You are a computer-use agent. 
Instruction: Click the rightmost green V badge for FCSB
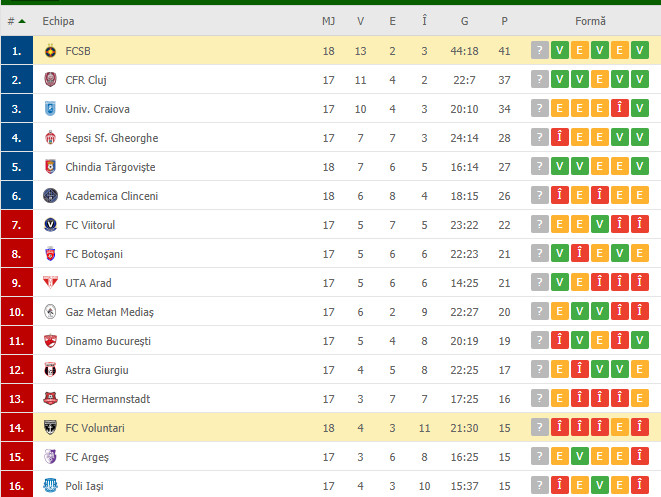coord(639,51)
